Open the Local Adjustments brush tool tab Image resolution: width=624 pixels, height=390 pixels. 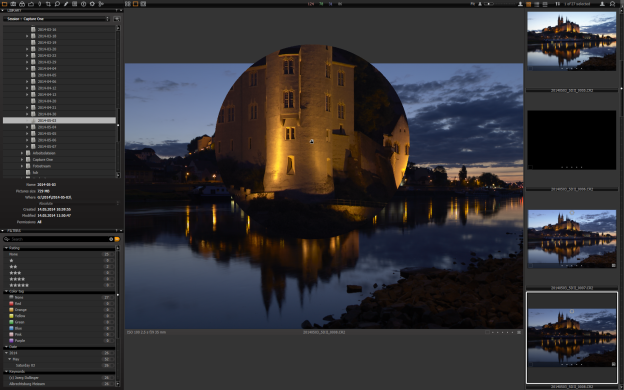coord(66,4)
